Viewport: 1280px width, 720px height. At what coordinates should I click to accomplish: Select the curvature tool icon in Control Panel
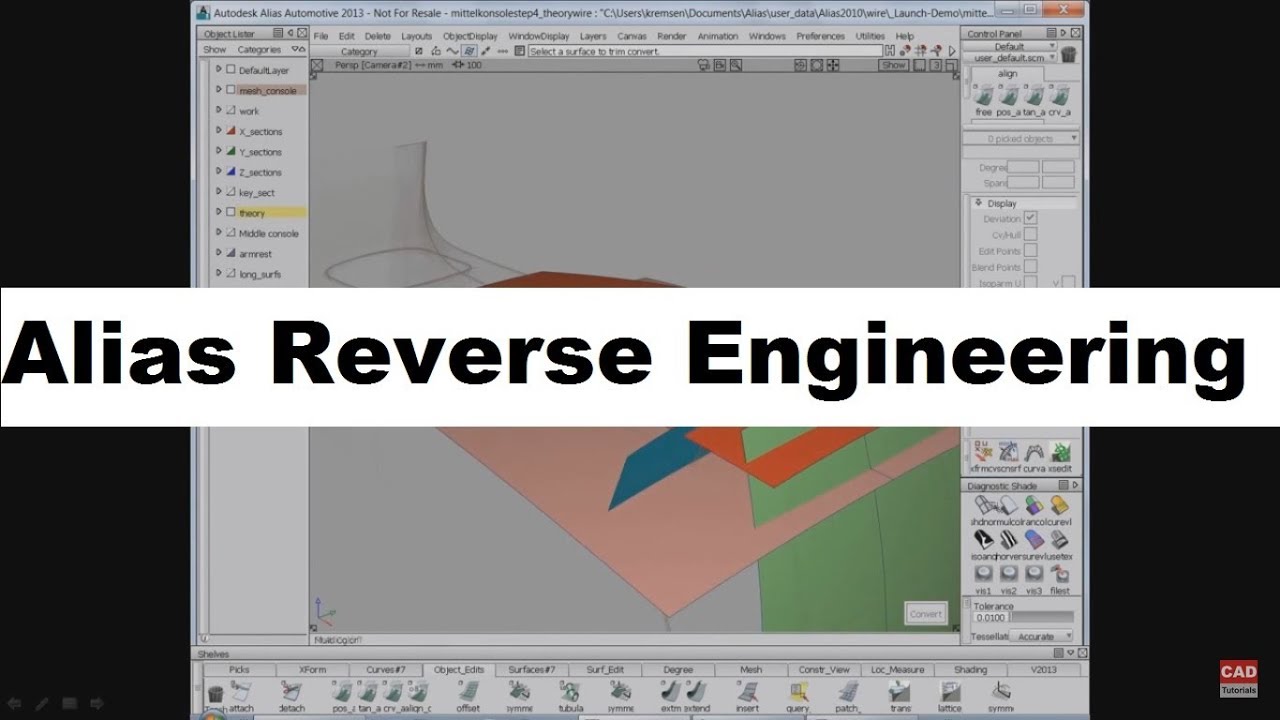pyautogui.click(x=1035, y=452)
